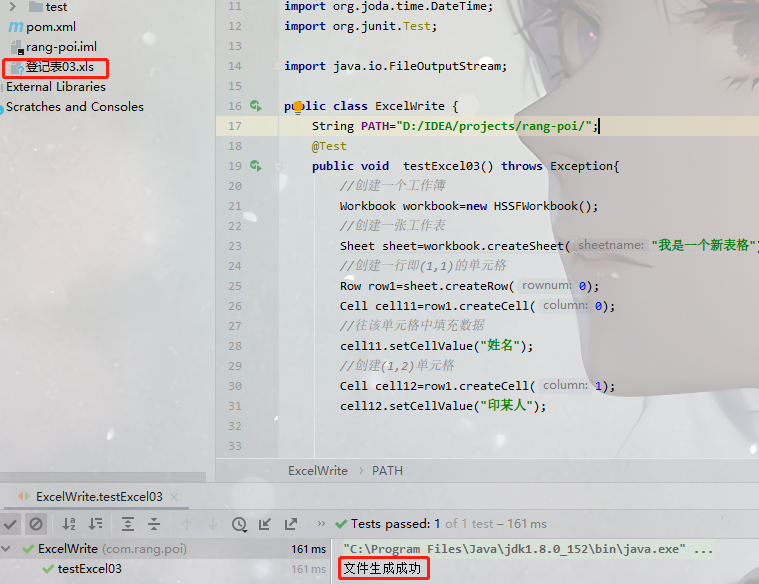Image resolution: width=759 pixels, height=584 pixels.
Task: Click line number 33 in the gutter
Action: click(x=235, y=446)
